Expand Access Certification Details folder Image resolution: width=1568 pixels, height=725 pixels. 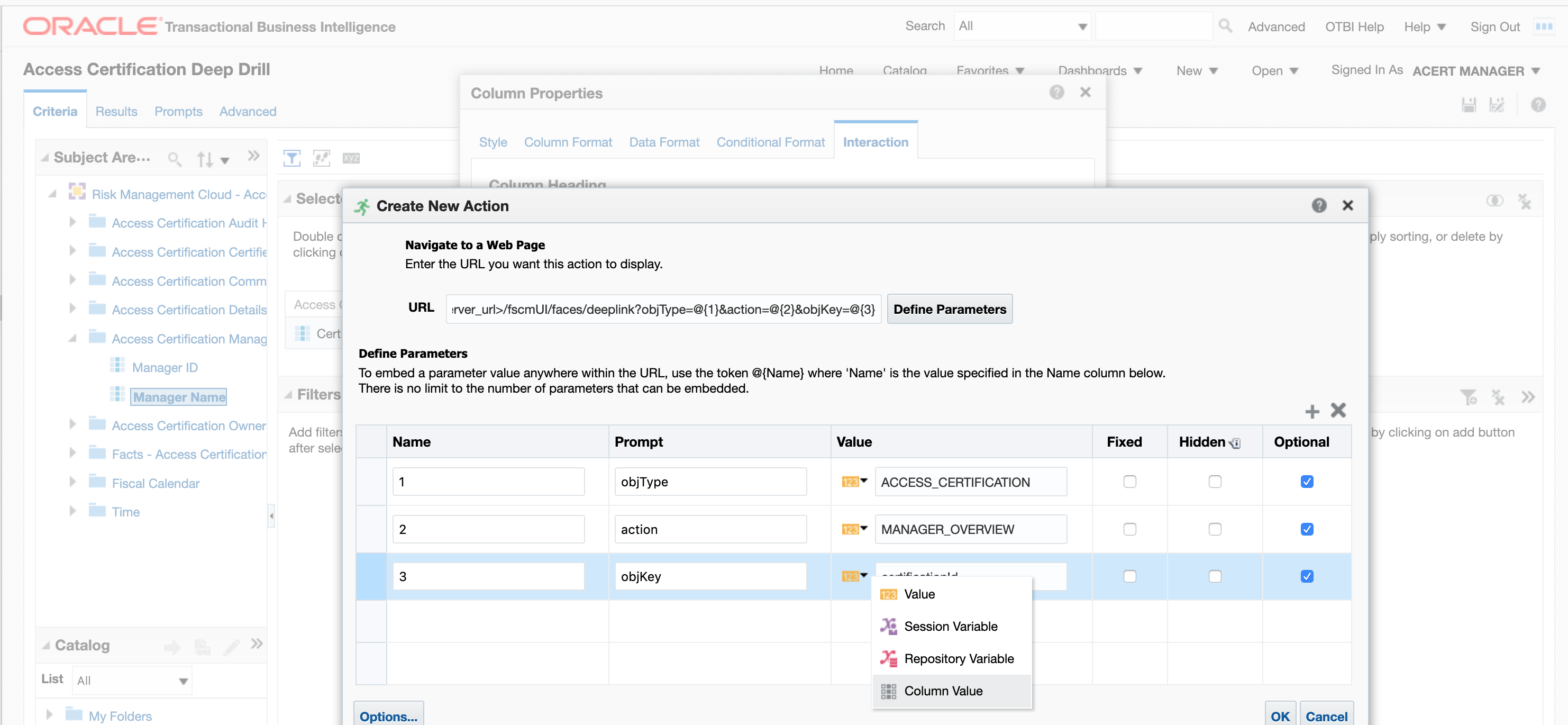tap(72, 309)
